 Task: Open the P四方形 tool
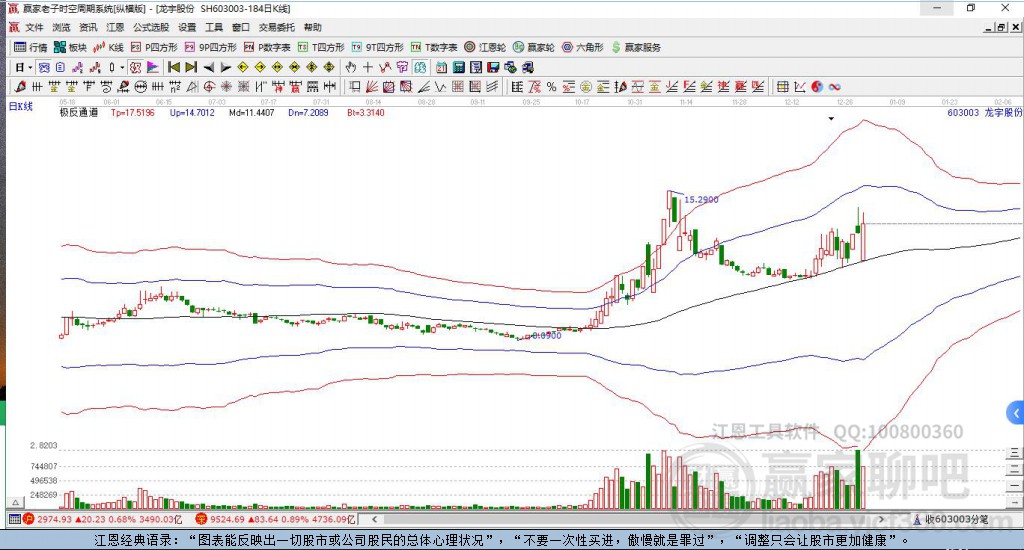click(x=154, y=47)
